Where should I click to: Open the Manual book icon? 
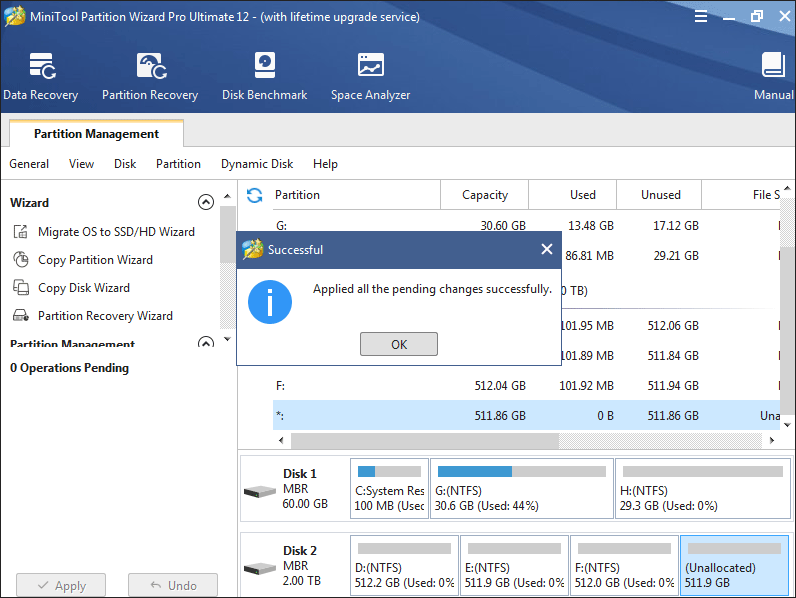coord(773,65)
